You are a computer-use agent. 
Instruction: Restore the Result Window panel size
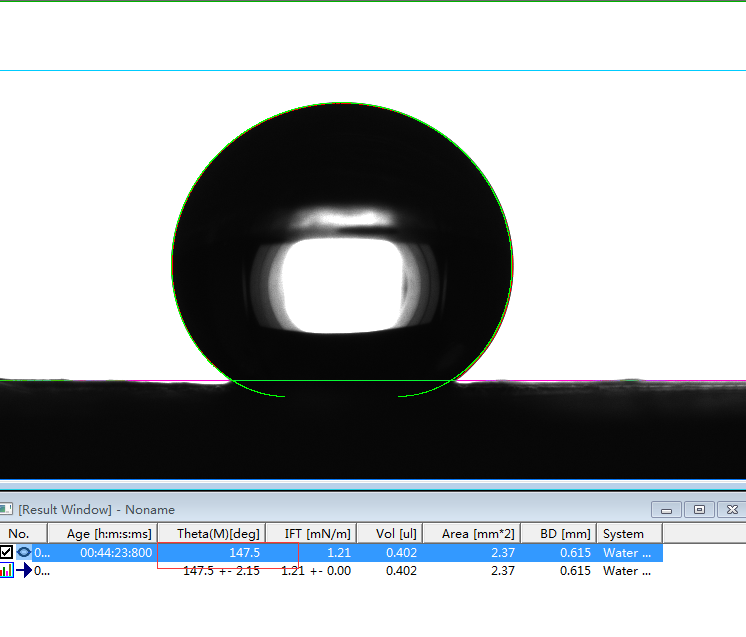coord(699,510)
